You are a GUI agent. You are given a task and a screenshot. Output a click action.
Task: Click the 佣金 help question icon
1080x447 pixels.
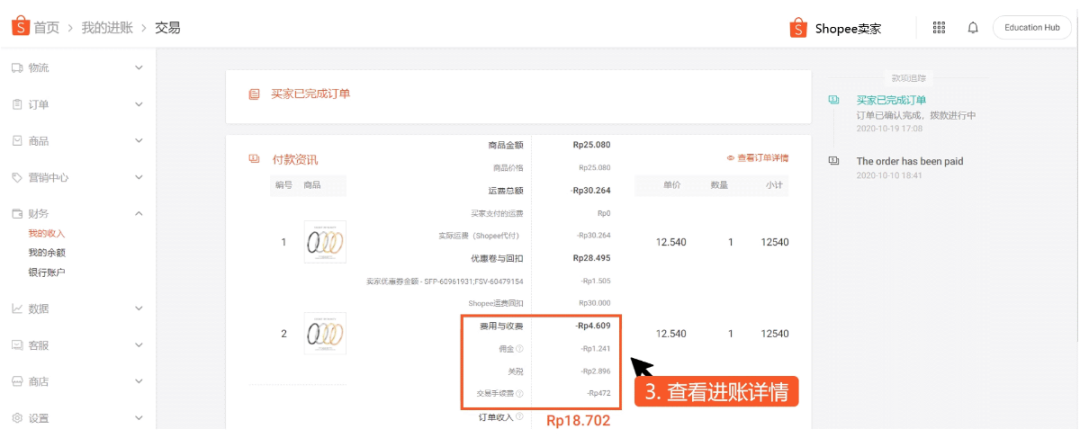click(x=519, y=349)
